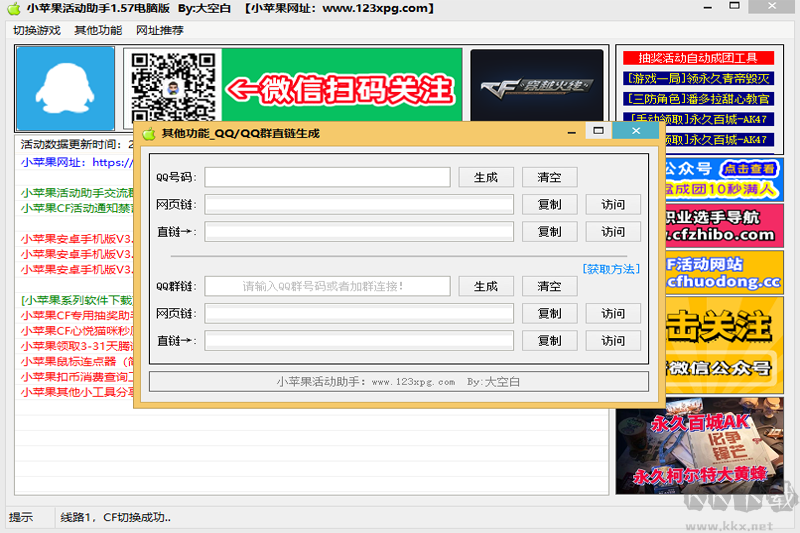Click 访问 for the QQ 直链 row
Screen dimensions: 800x533
pos(613,232)
